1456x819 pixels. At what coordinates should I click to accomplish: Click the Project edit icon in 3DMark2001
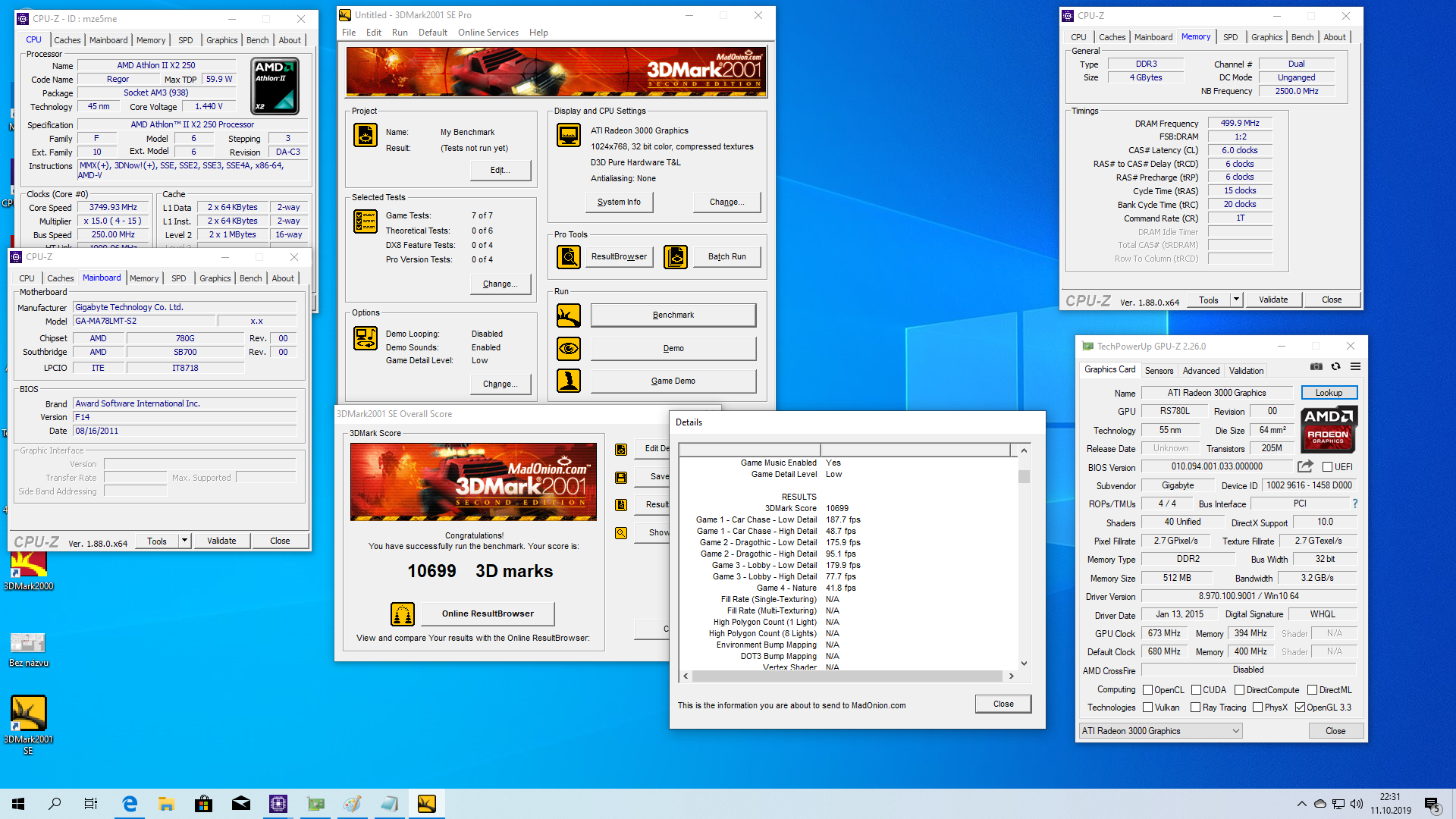click(x=366, y=135)
